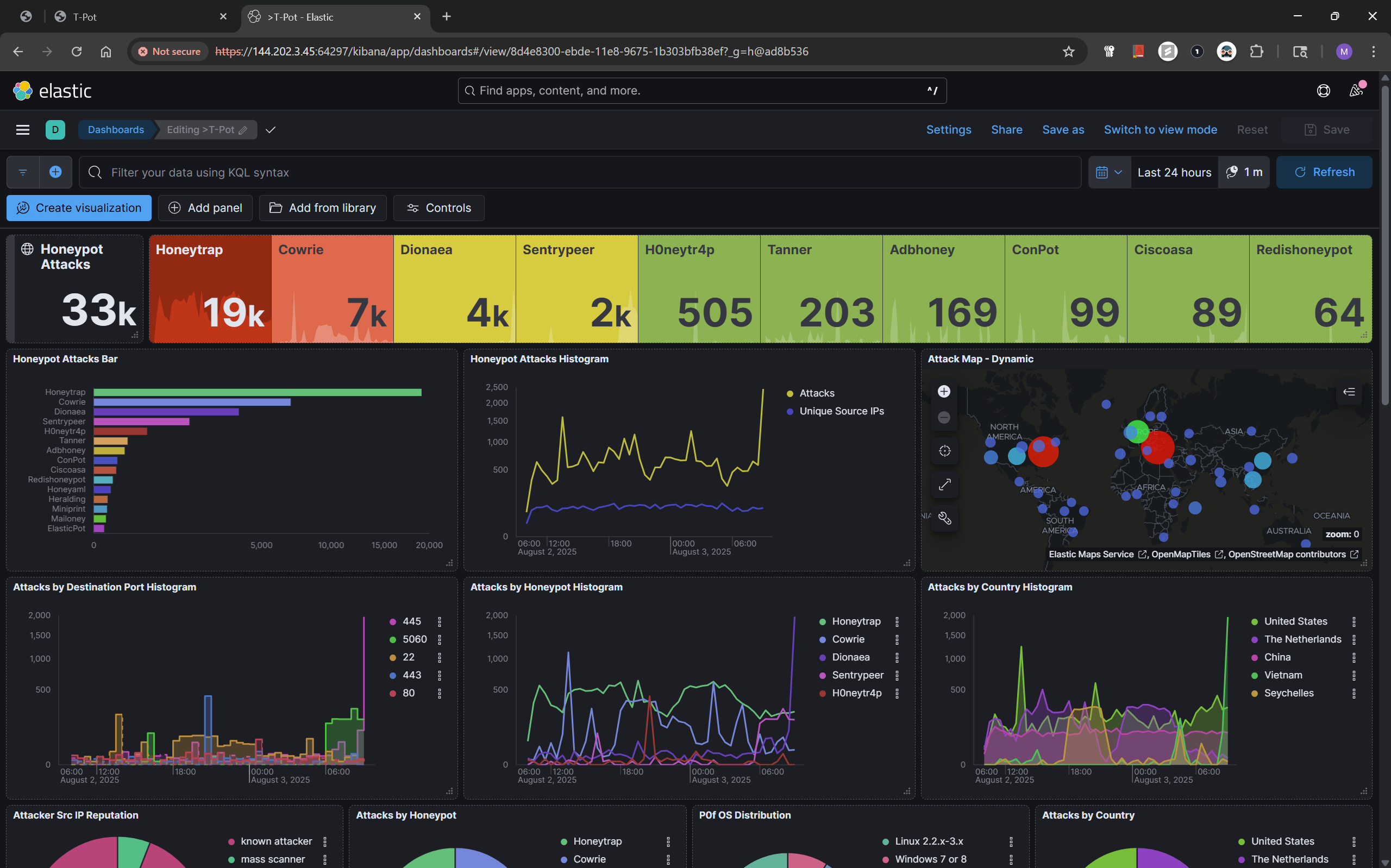Reload the browser page
The image size is (1391, 868).
77,52
